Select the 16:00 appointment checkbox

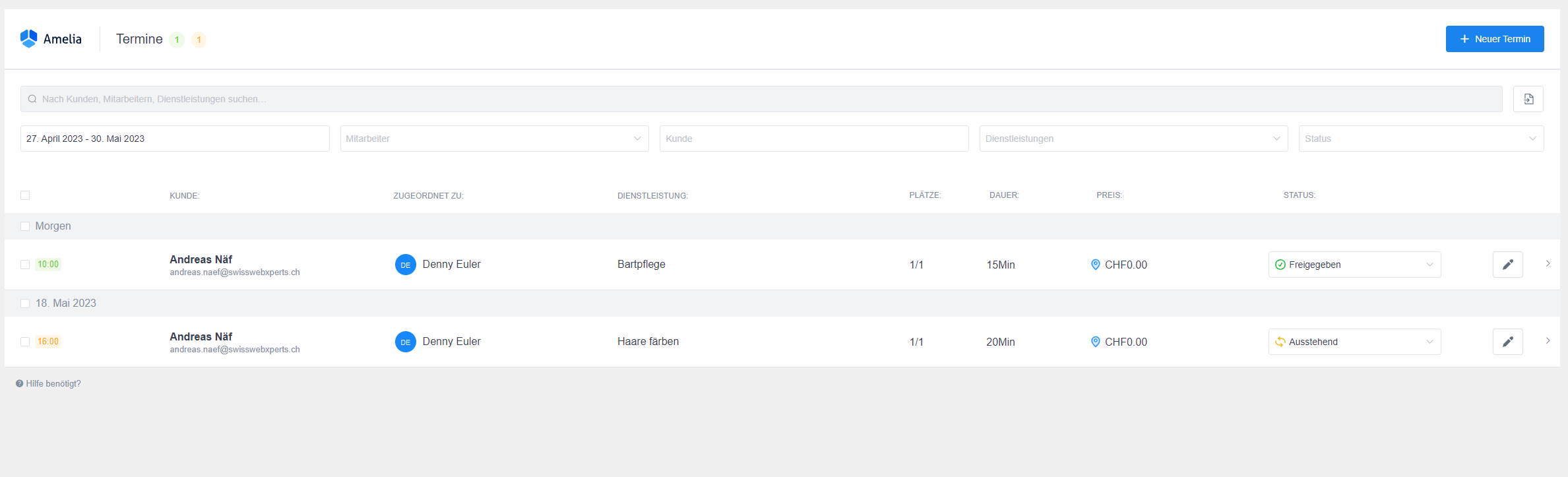point(25,342)
